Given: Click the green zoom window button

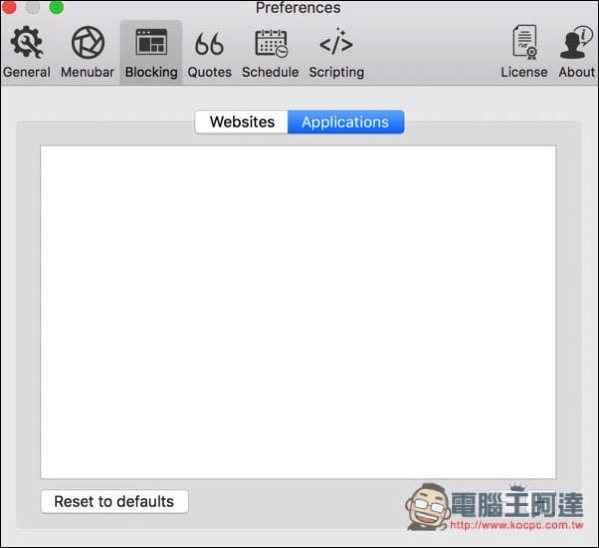Looking at the screenshot, I should pyautogui.click(x=57, y=7).
